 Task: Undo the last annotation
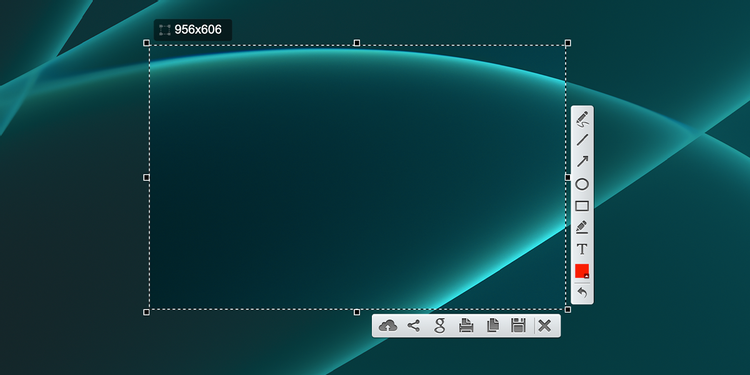[x=582, y=292]
